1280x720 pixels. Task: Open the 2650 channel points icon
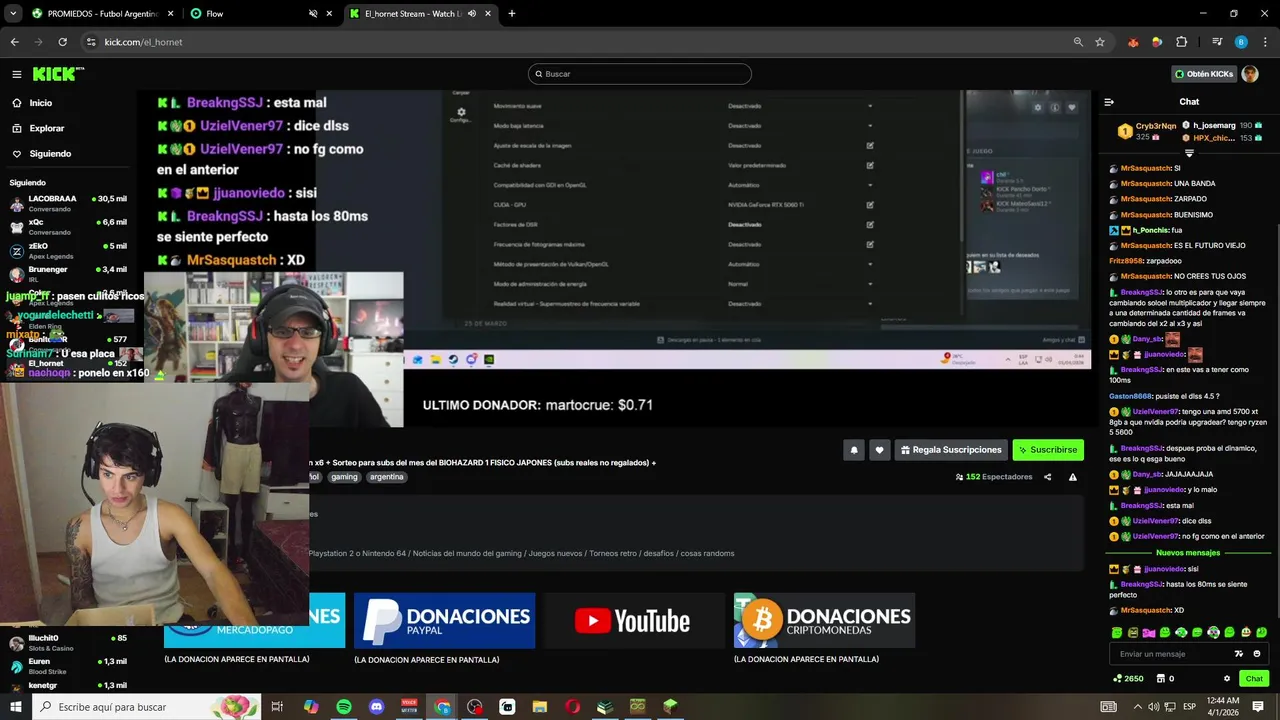(x=1118, y=679)
